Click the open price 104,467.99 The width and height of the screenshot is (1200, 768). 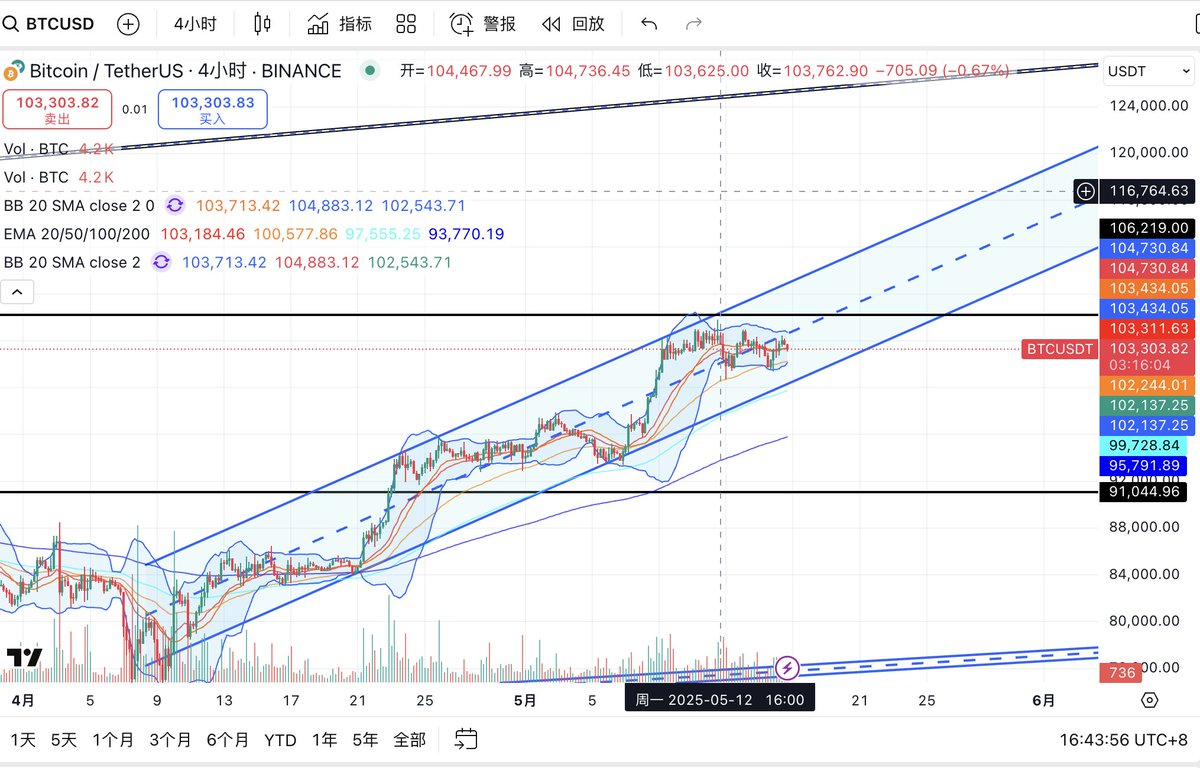click(x=469, y=71)
